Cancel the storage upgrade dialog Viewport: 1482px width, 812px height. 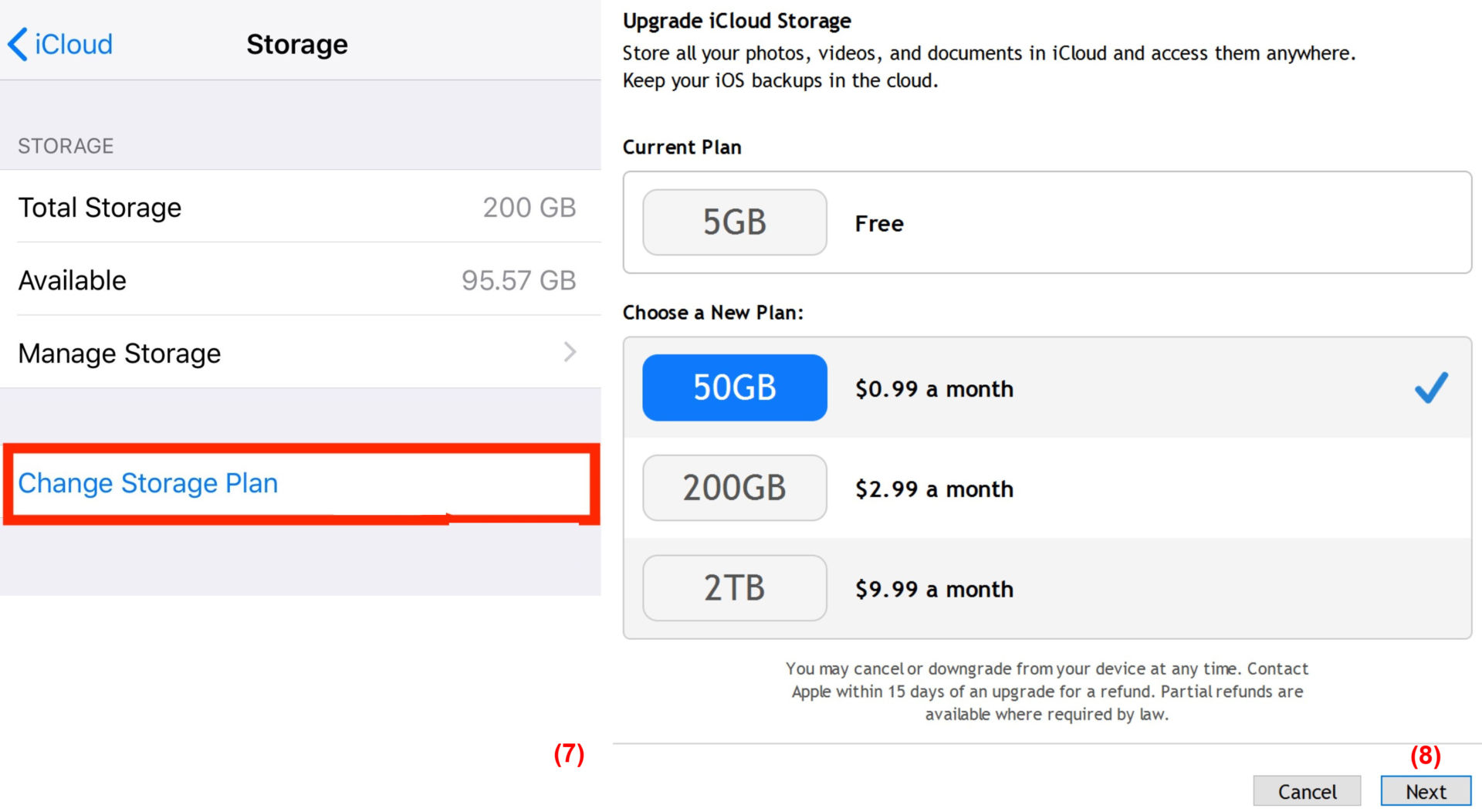click(x=1307, y=792)
